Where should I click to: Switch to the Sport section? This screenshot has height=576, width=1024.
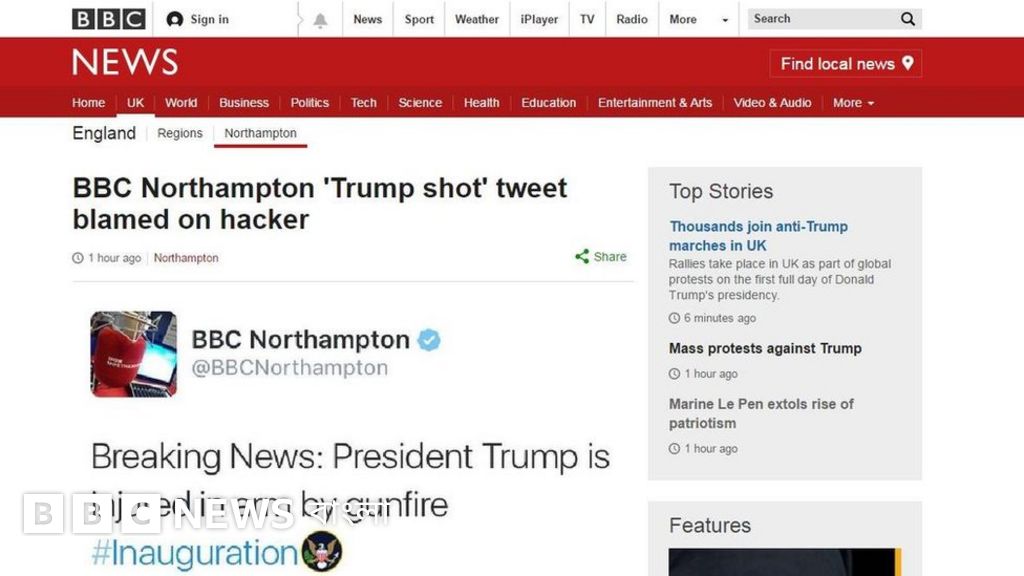(418, 18)
